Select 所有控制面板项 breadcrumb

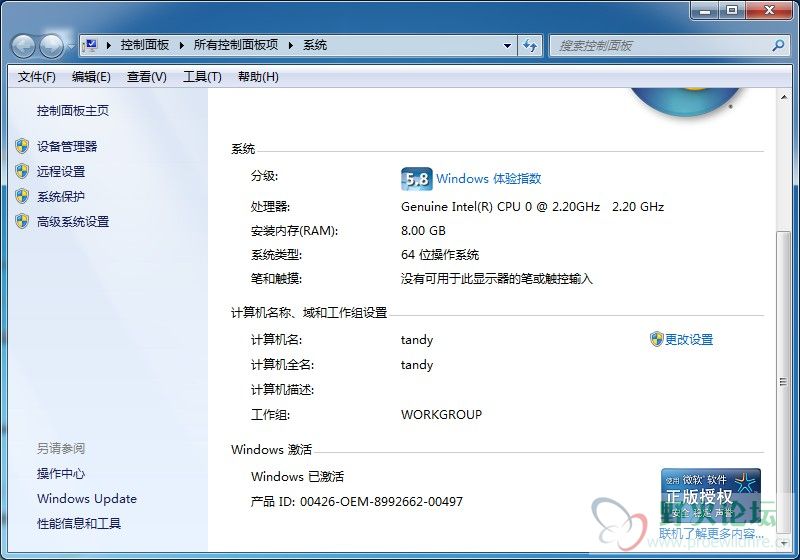pyautogui.click(x=236, y=45)
